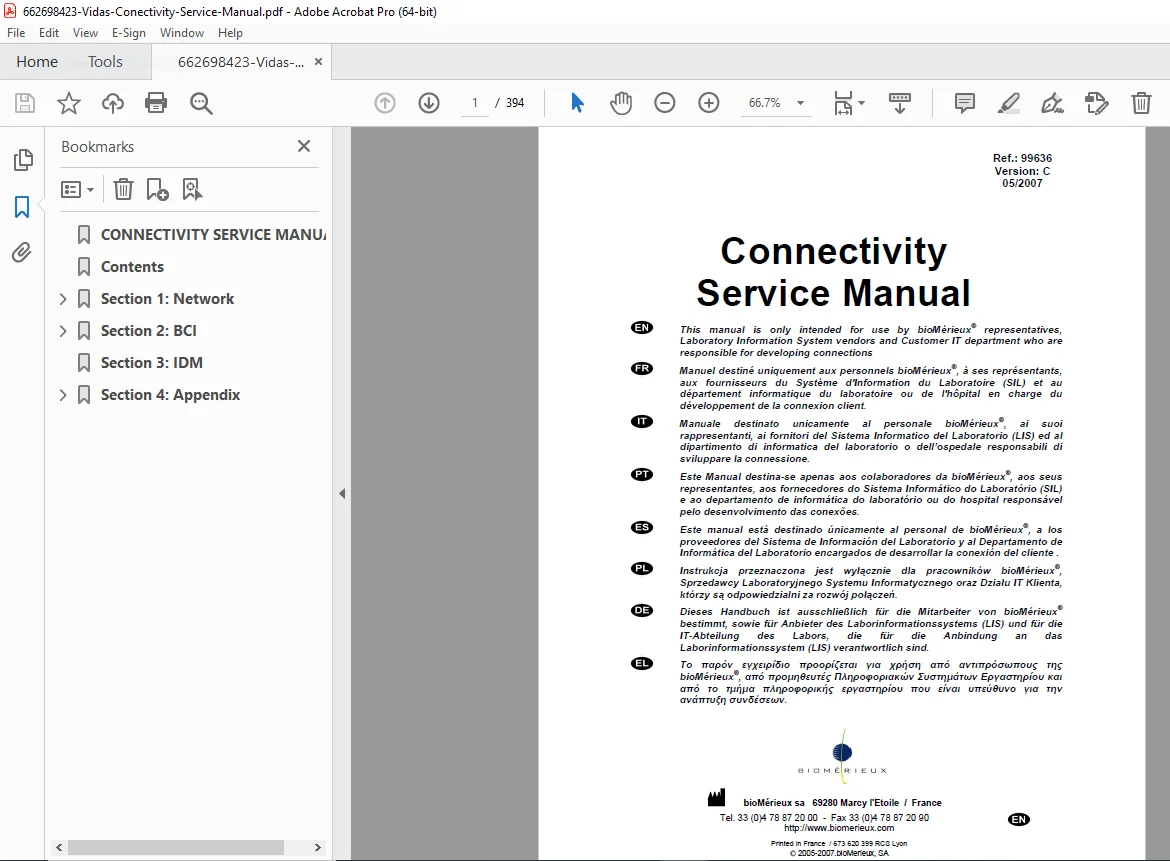This screenshot has width=1170, height=861.
Task: Add a comment sticky note
Action: coord(965,103)
